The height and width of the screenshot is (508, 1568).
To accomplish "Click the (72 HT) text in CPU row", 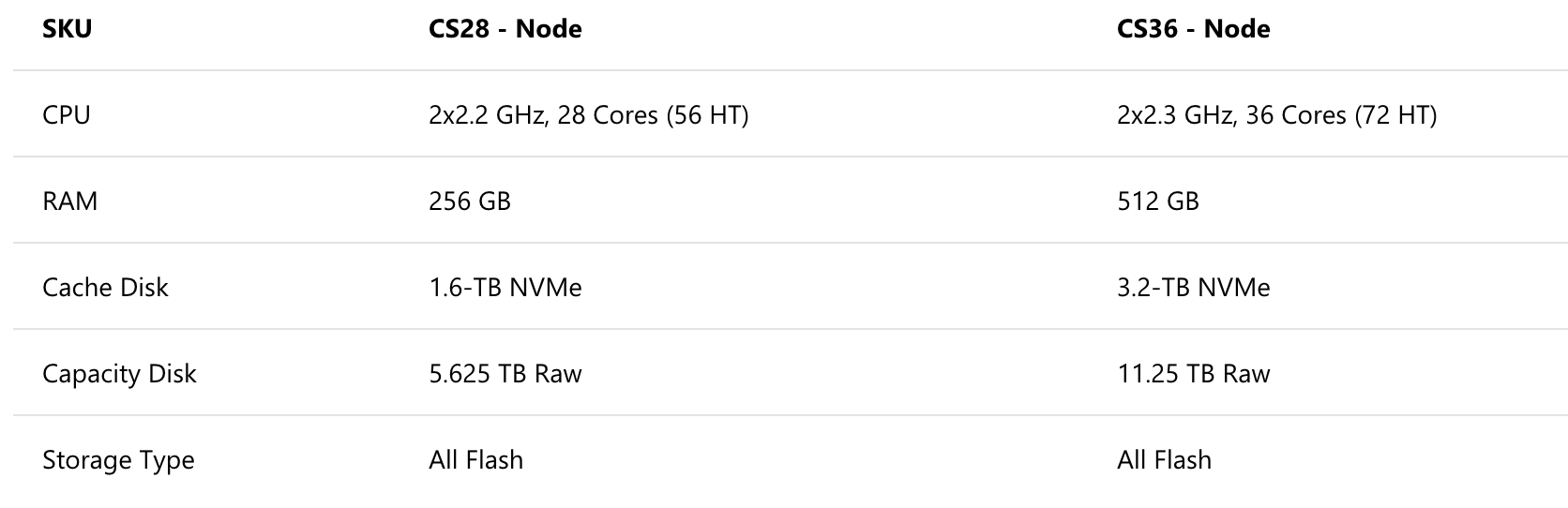I will [x=1395, y=115].
